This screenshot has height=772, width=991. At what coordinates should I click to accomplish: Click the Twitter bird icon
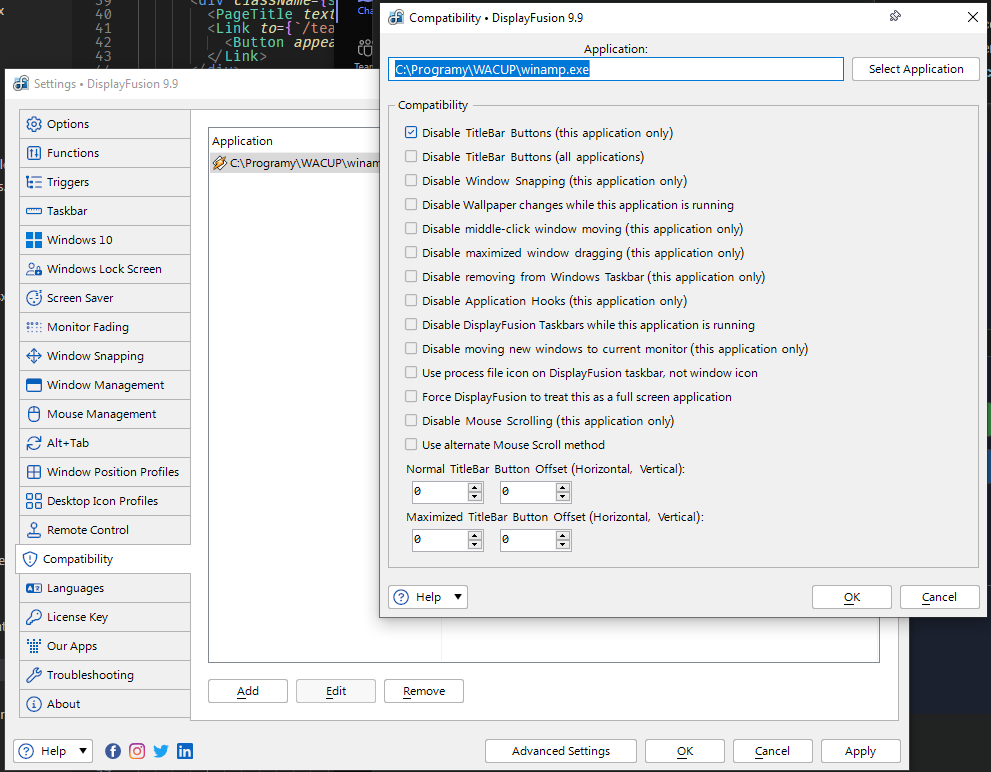click(161, 751)
